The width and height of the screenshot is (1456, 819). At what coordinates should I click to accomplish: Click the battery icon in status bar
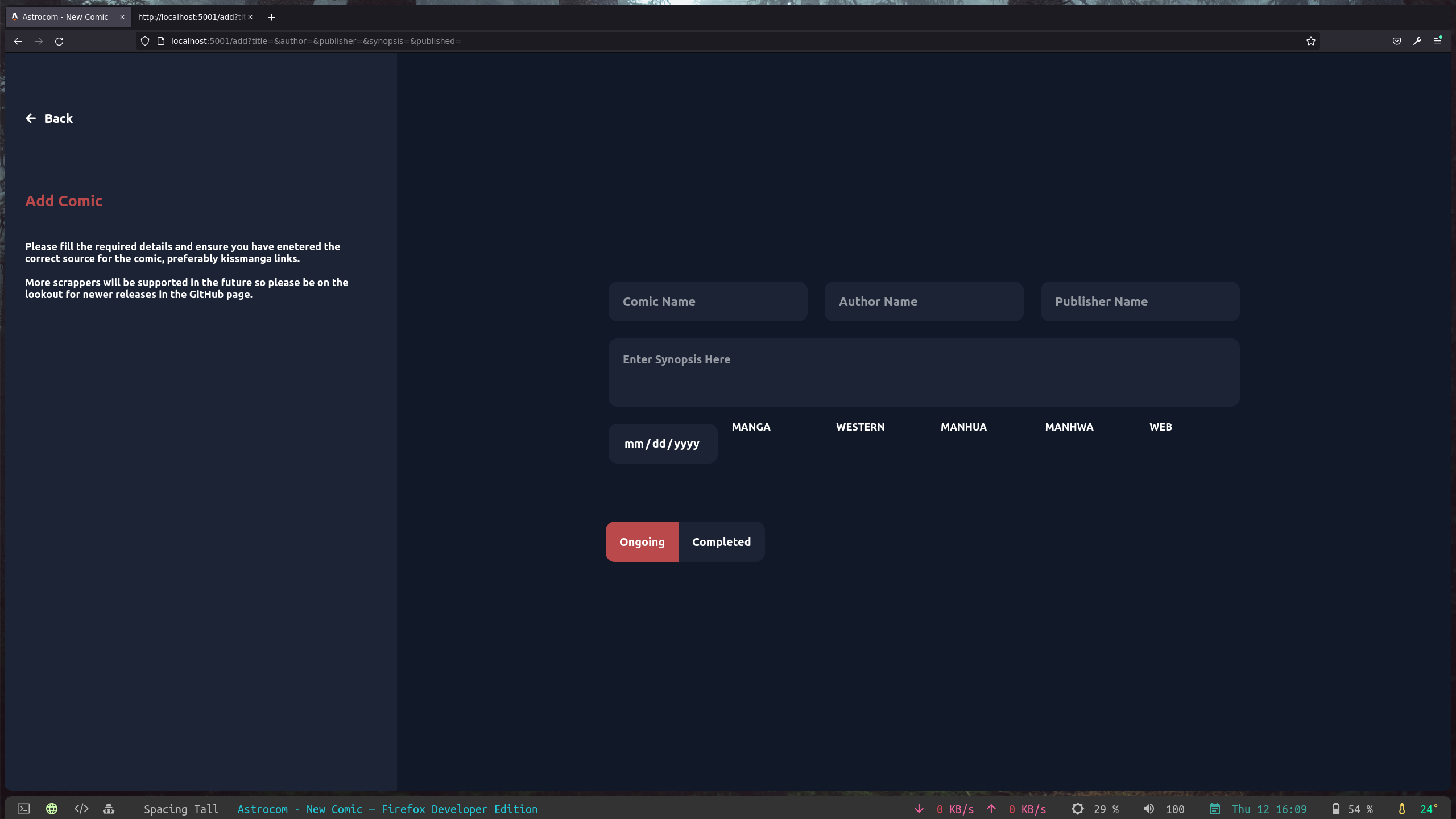point(1336,809)
